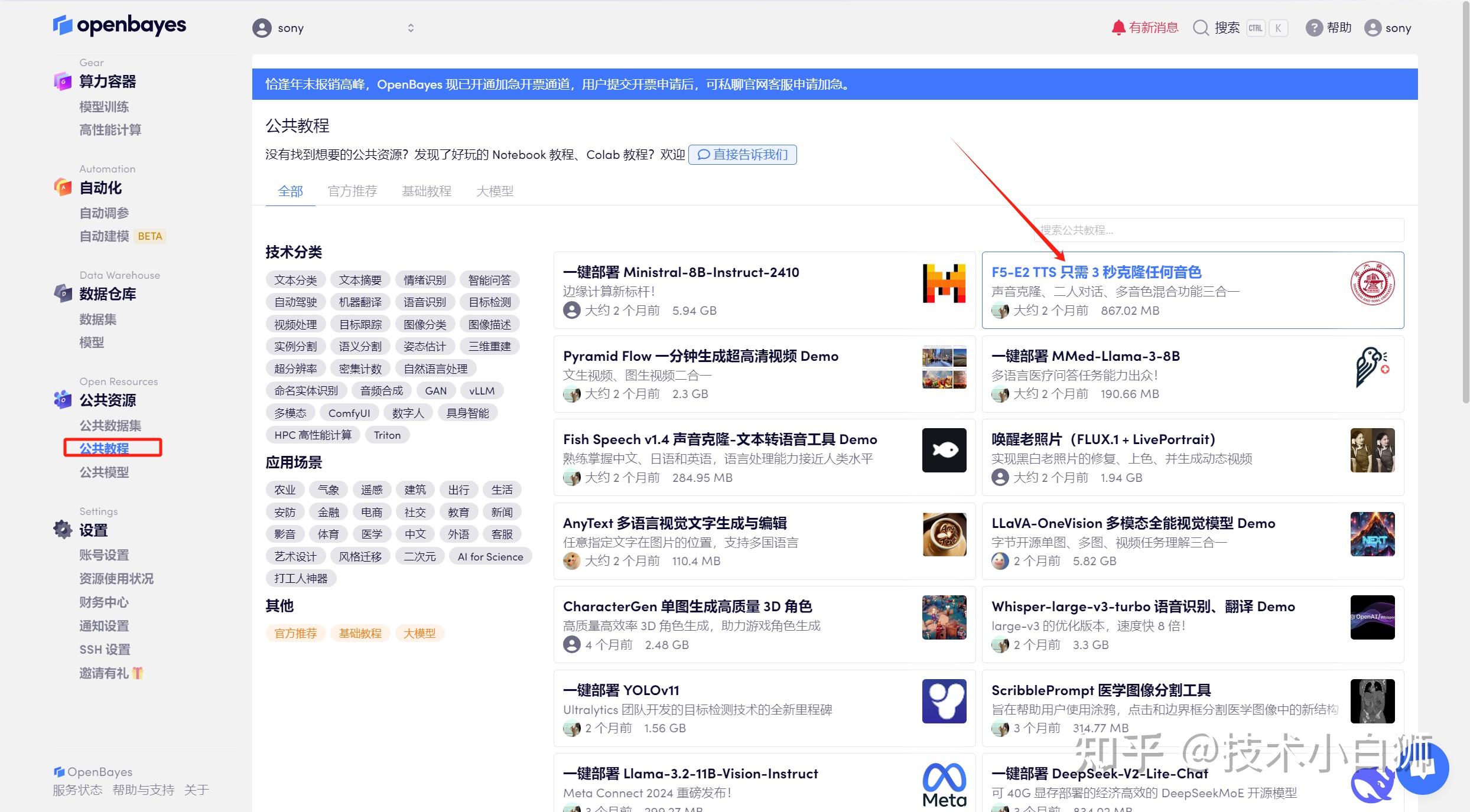Click the 直接告诉我们 feedback button
Image resolution: width=1470 pixels, height=812 pixels.
743,154
